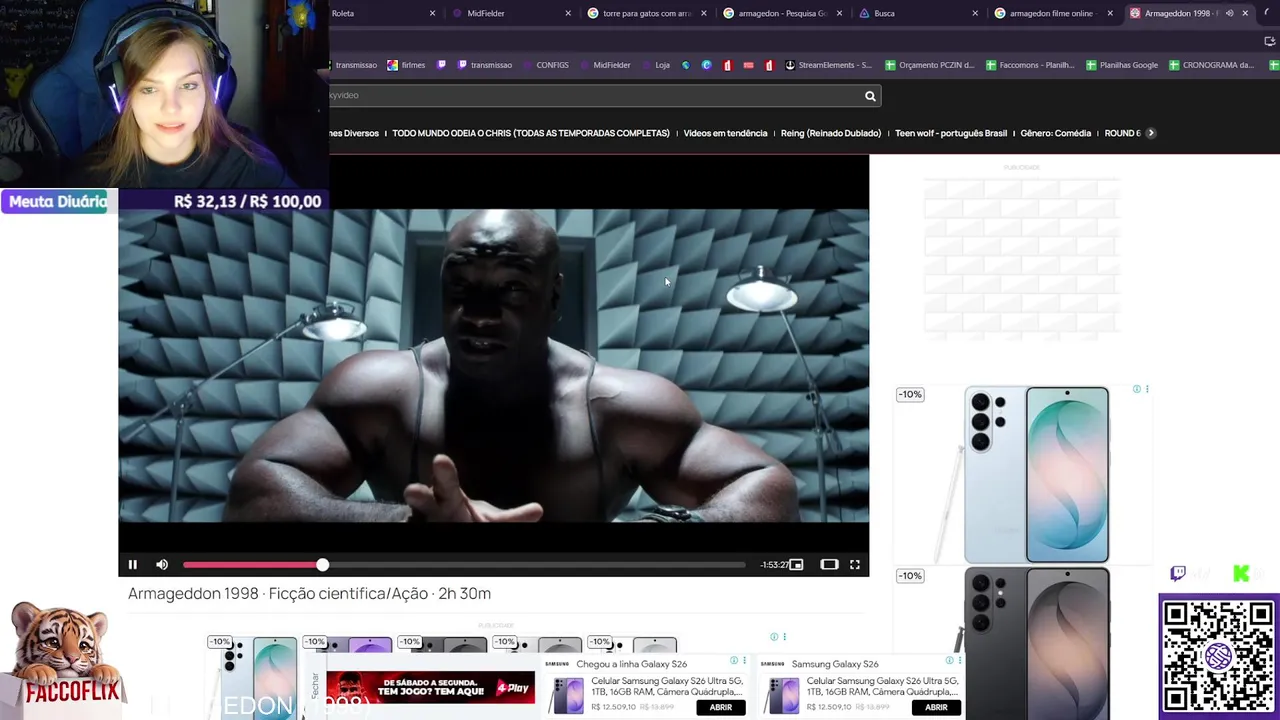Open the Loja bookmark
Viewport: 1280px width, 720px height.
pyautogui.click(x=655, y=65)
